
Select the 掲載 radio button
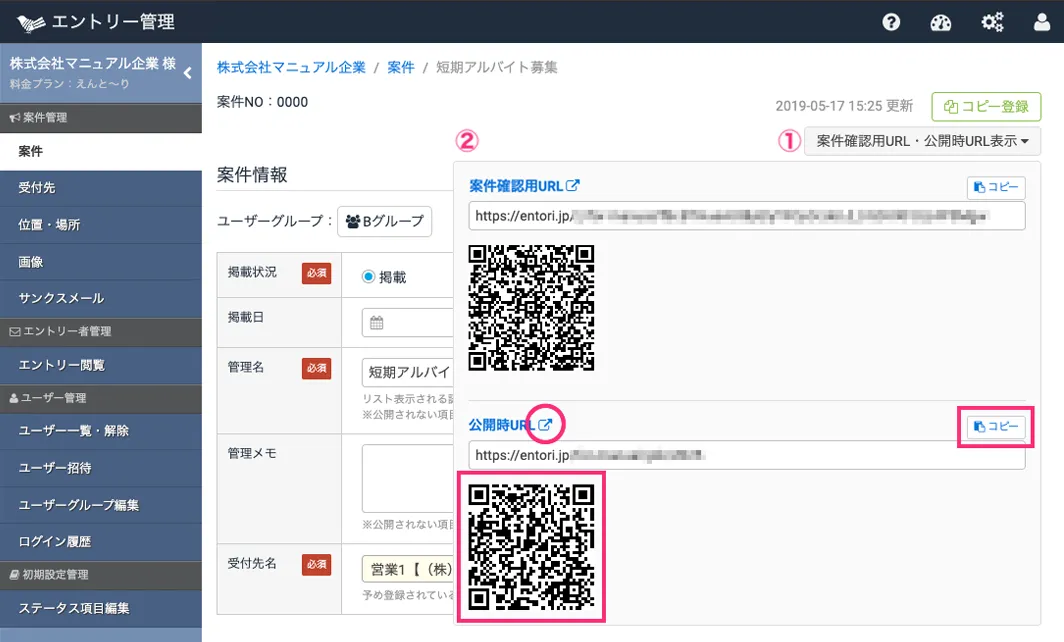(x=368, y=277)
